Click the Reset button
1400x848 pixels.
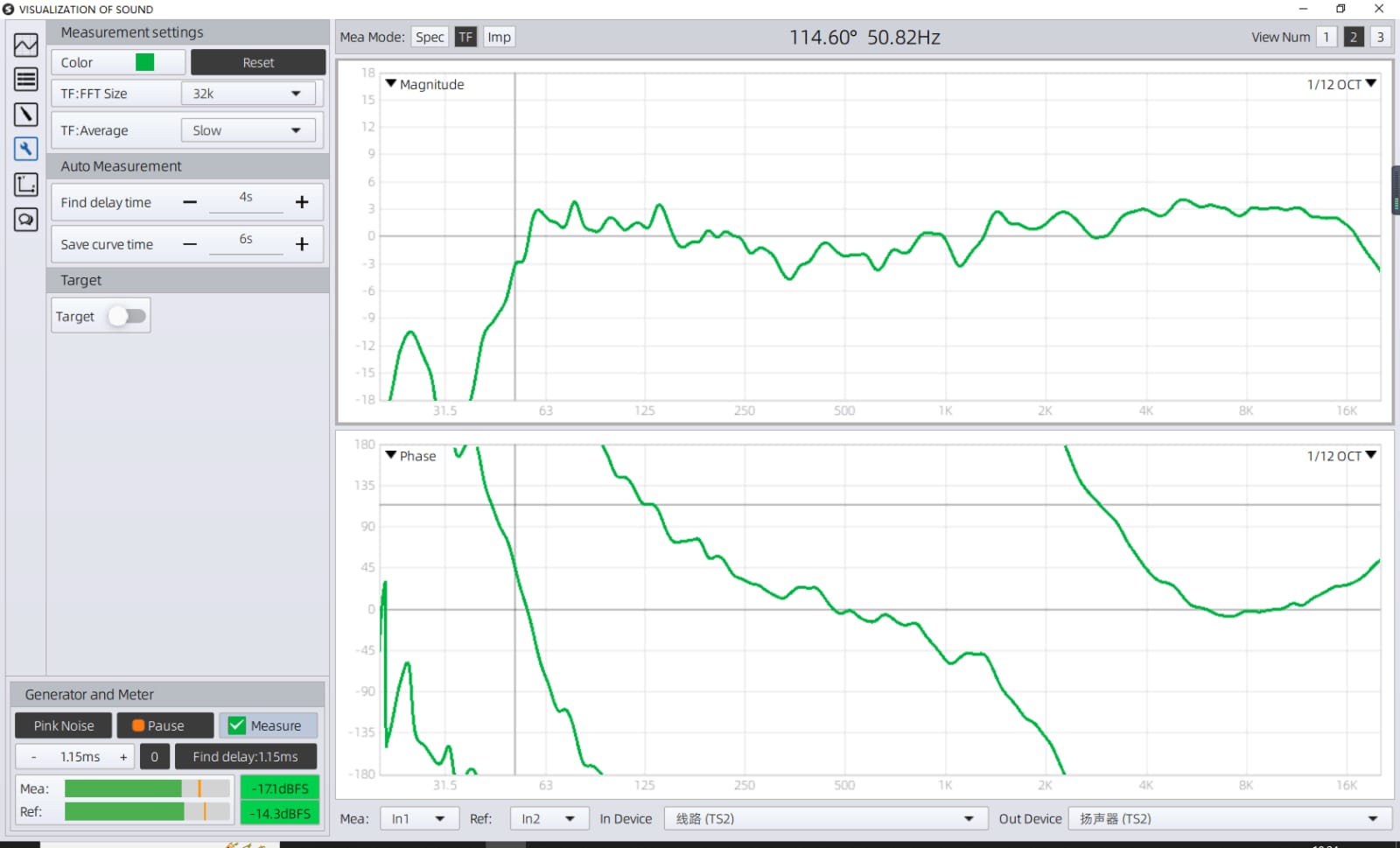point(258,62)
